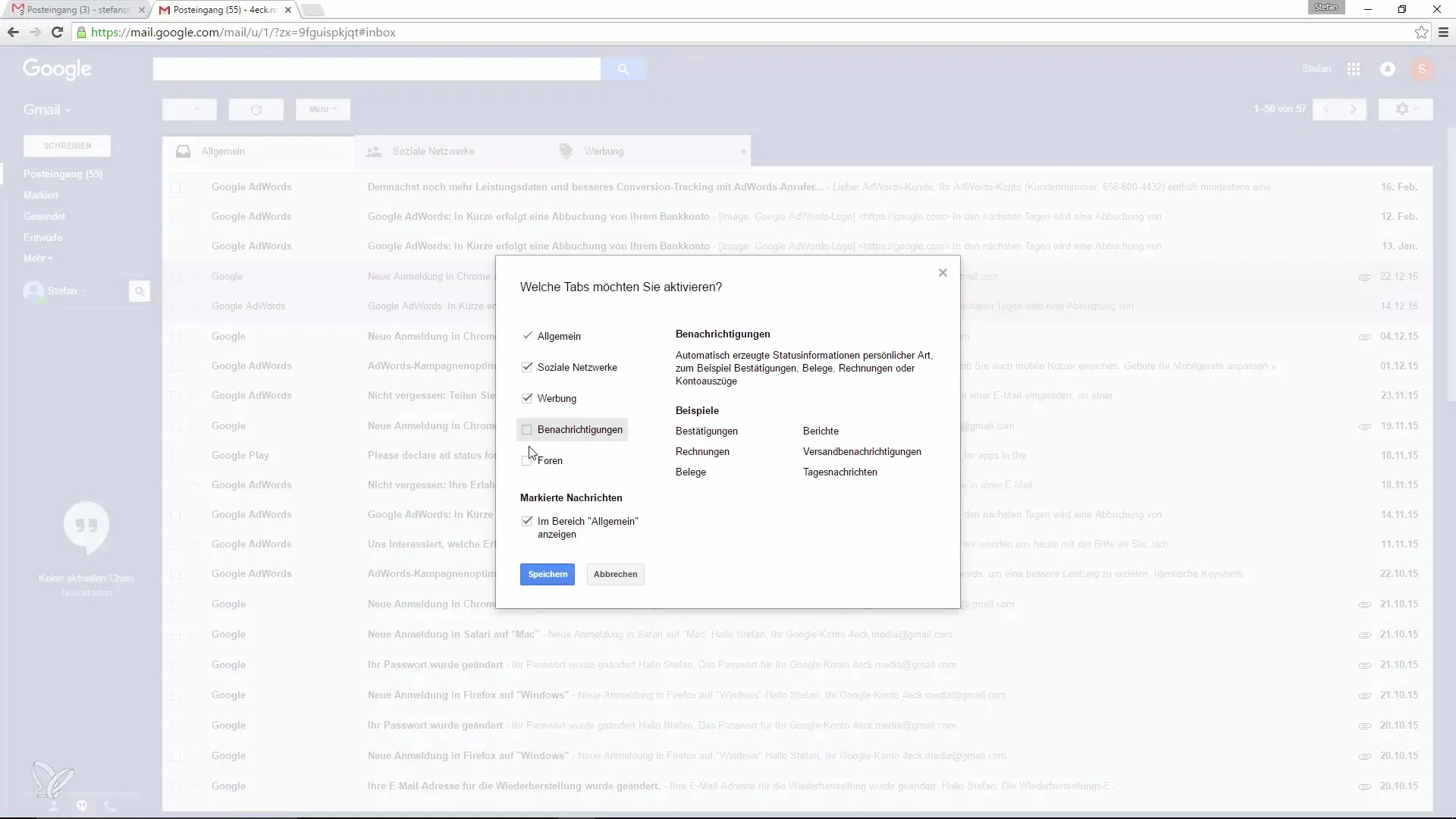
Task: Open the Mehr actions dropdown in toolbar
Action: point(323,110)
